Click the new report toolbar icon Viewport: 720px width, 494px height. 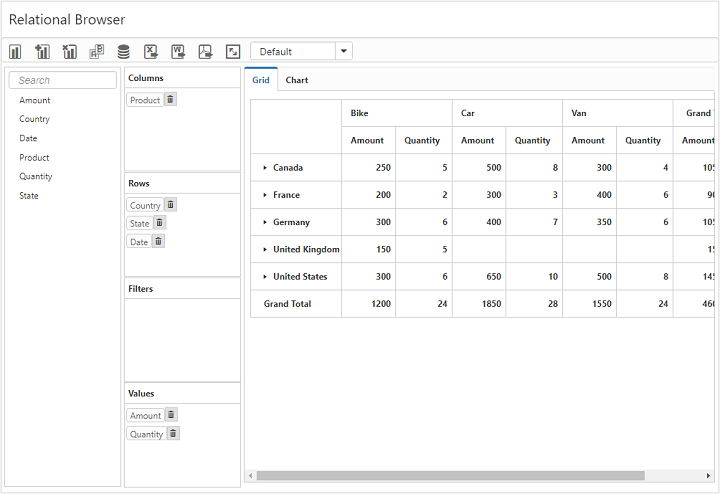(15, 51)
